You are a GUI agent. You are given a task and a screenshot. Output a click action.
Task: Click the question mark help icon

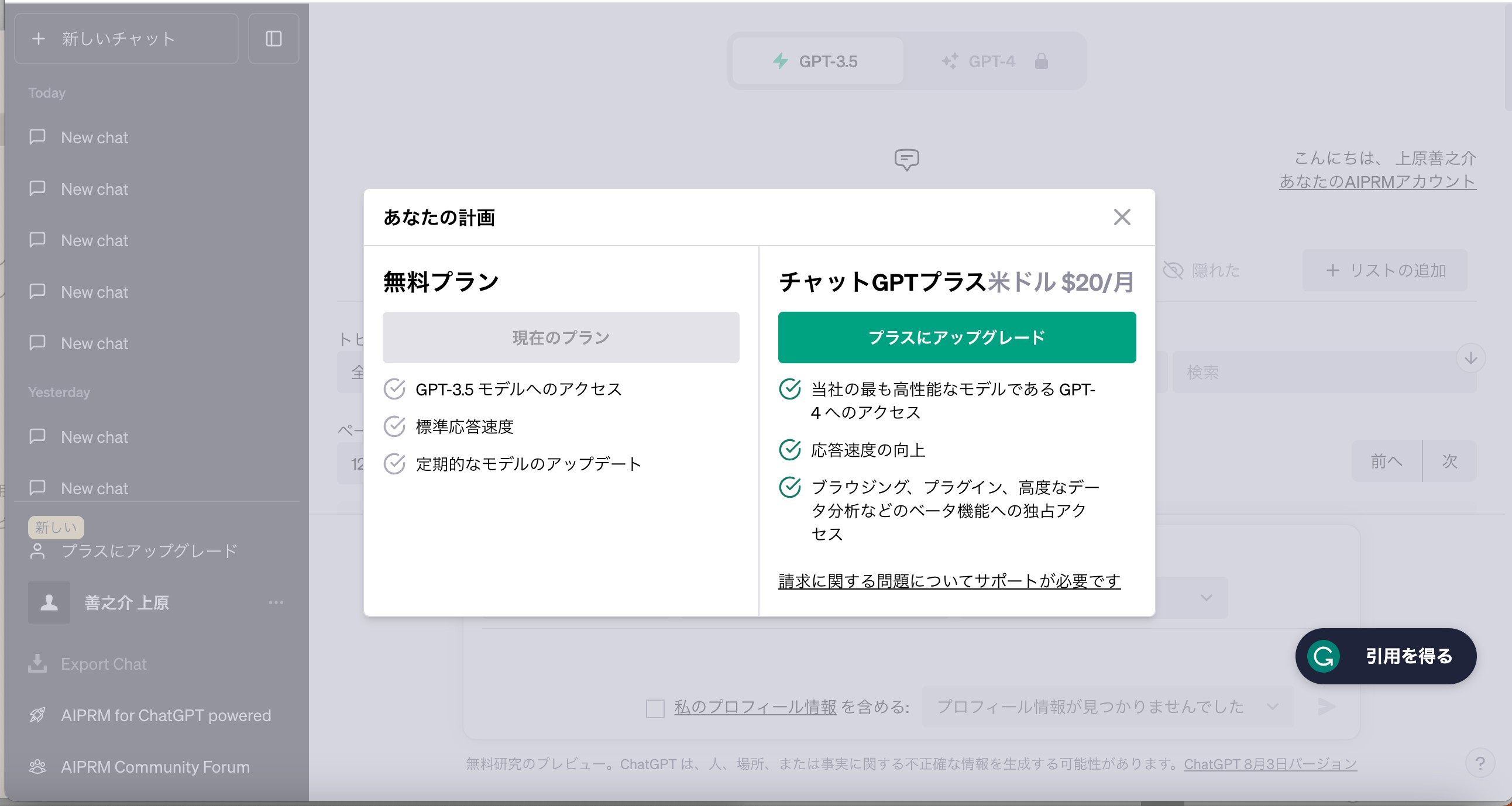1480,763
